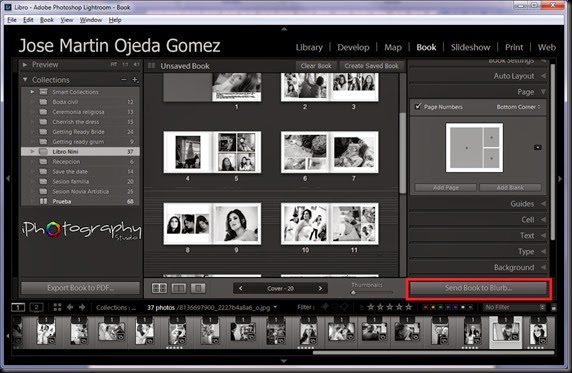Switch to the Slideshow module
572x373 pixels.
(x=470, y=47)
